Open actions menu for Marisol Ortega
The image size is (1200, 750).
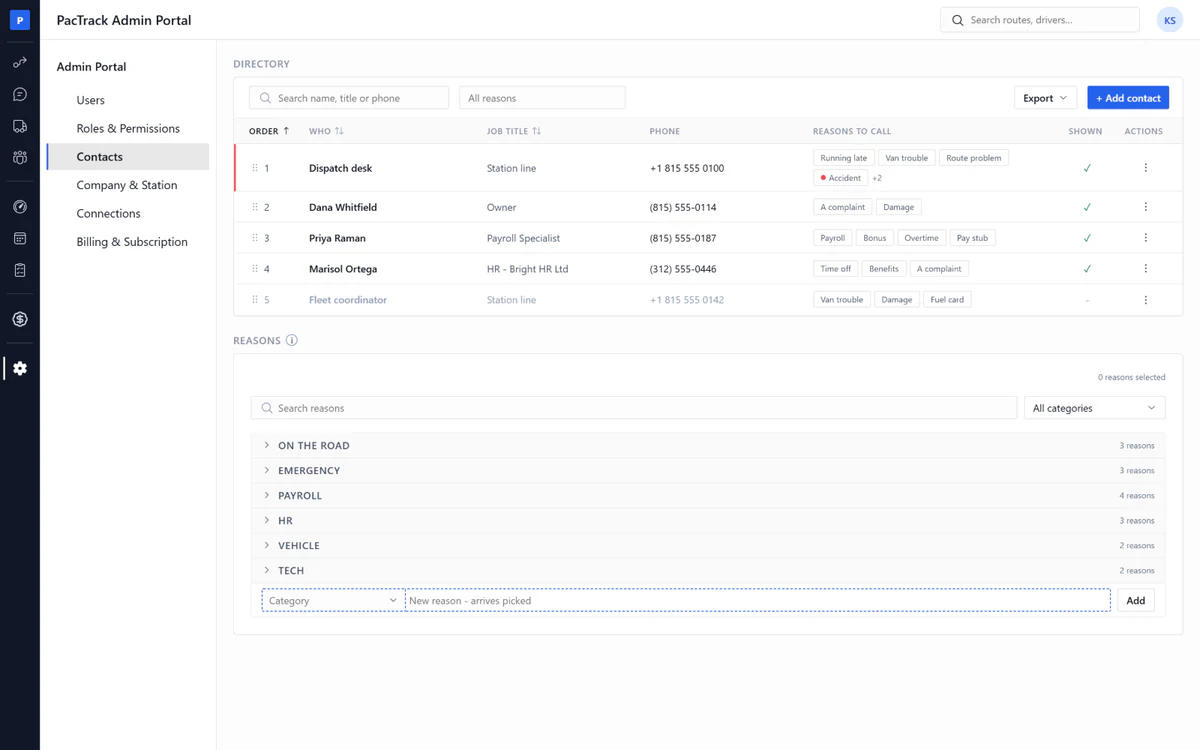(x=1145, y=269)
